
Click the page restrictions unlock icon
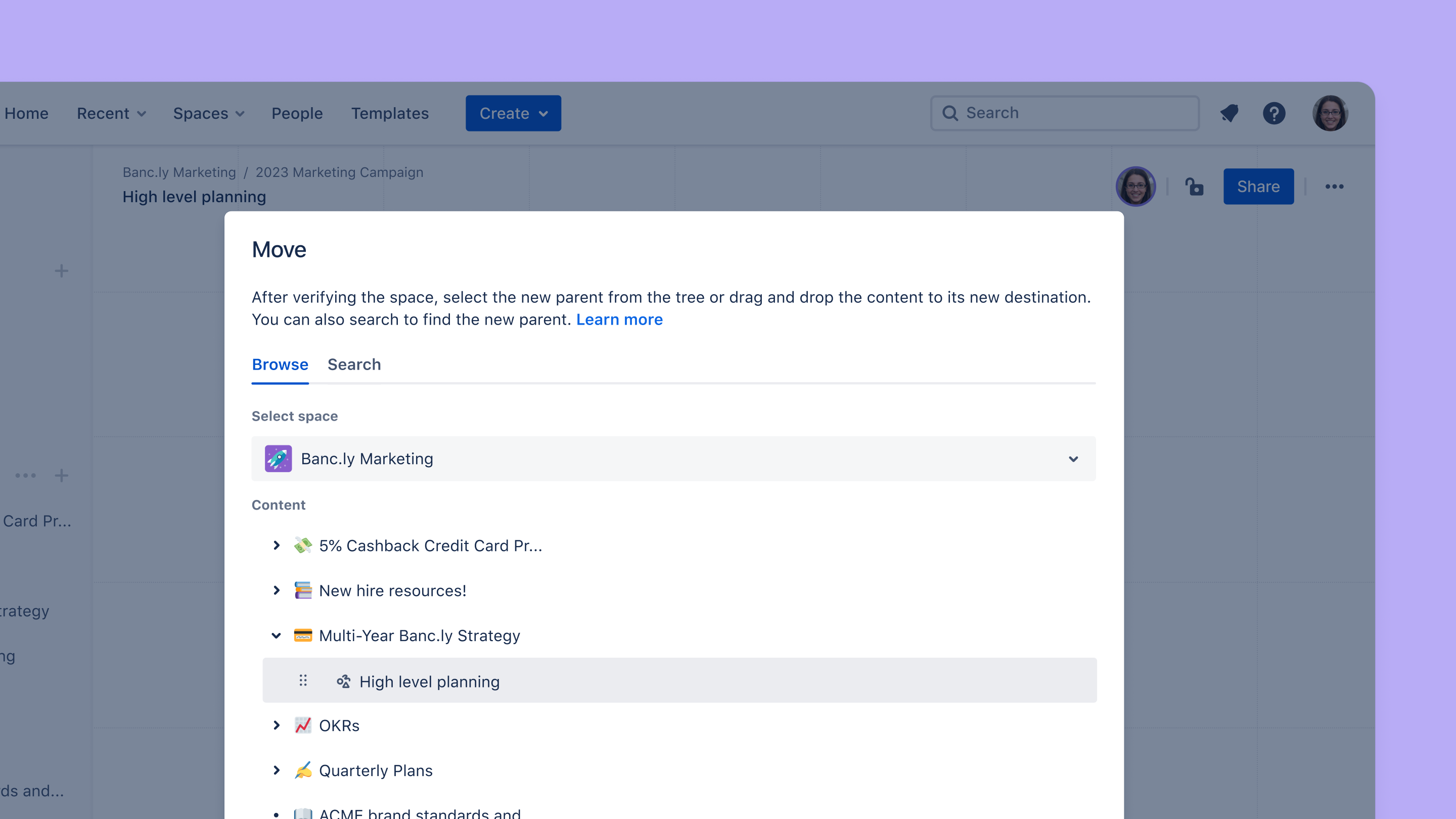pyautogui.click(x=1194, y=187)
